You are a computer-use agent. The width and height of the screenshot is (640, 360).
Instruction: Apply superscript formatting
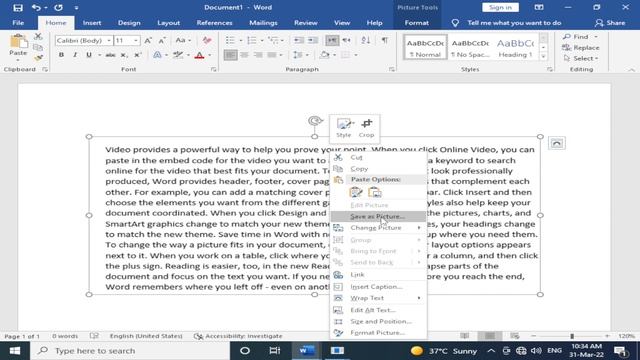pyautogui.click(x=138, y=55)
